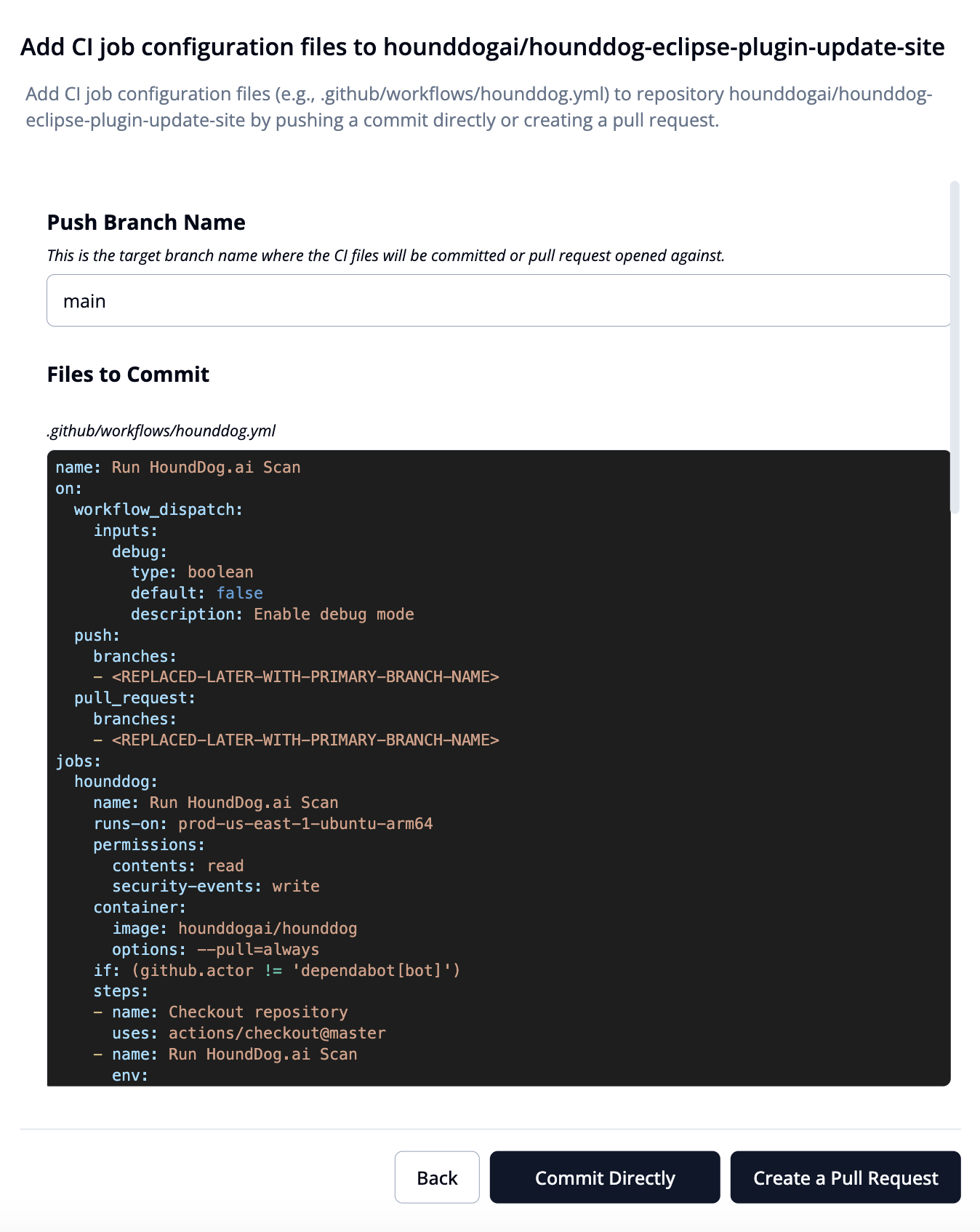
Task: Click the 'options: --pull=always' code line
Action: 215,949
